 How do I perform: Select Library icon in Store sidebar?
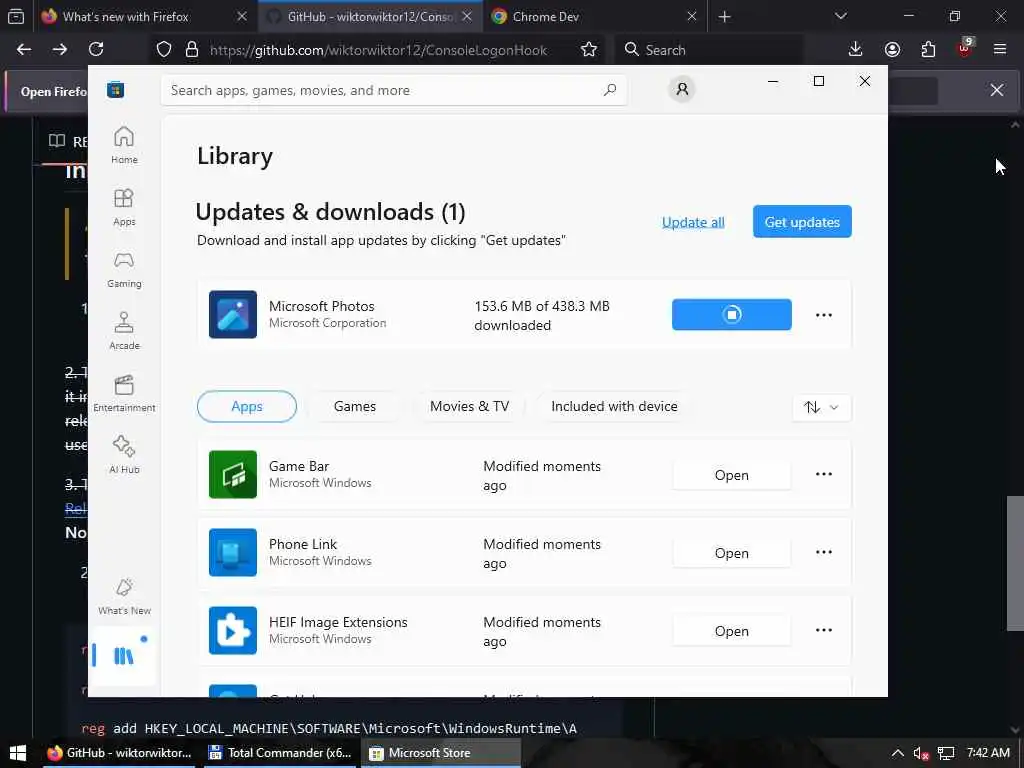(124, 655)
